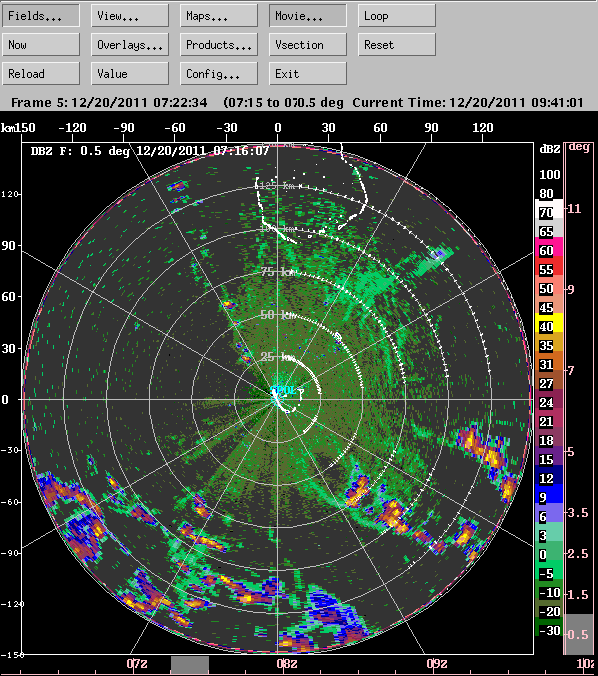The height and width of the screenshot is (676, 598).
Task: Click the 55 dBZ red color swatch
Action: point(549,266)
